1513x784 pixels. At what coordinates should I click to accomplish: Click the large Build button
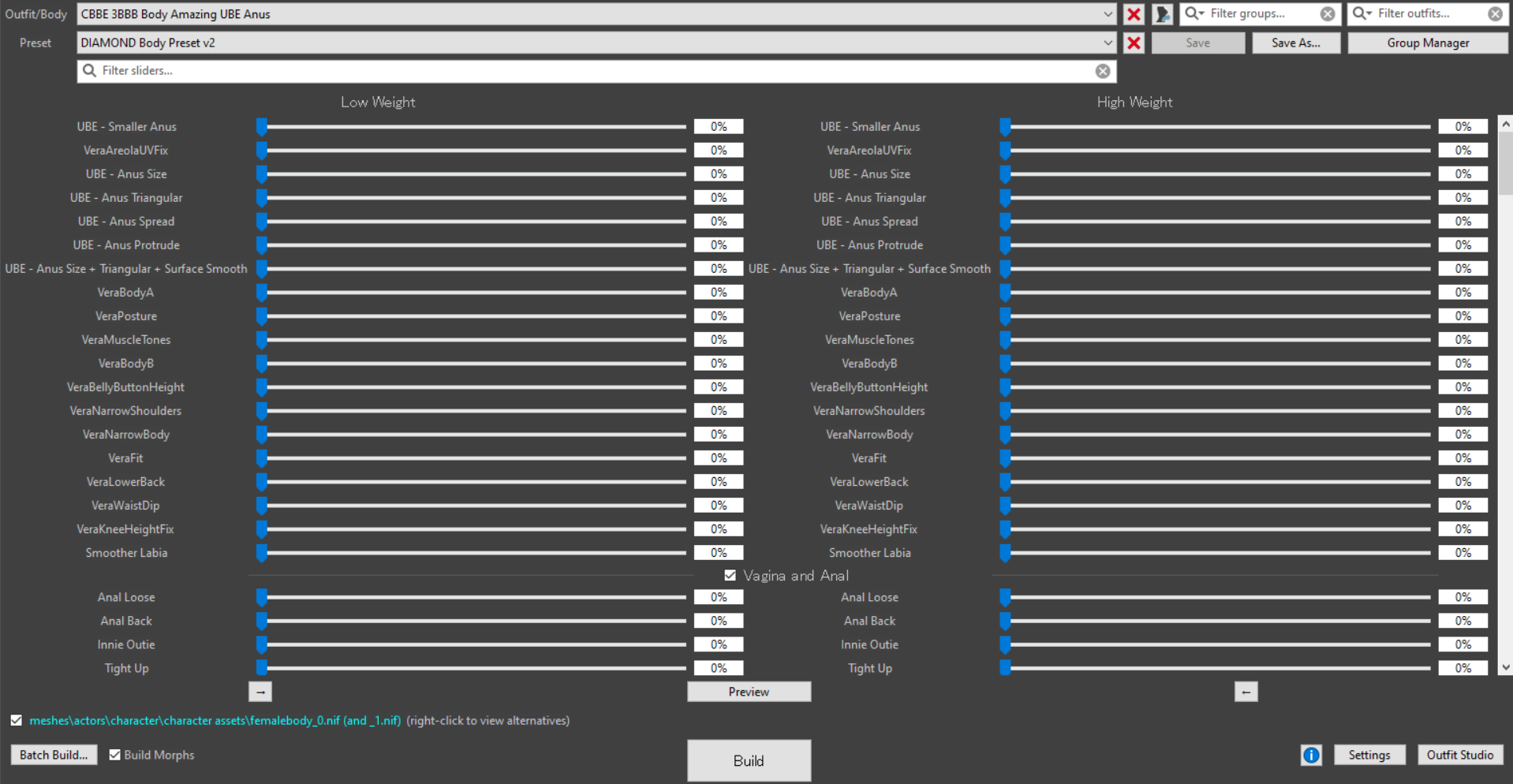pos(749,760)
